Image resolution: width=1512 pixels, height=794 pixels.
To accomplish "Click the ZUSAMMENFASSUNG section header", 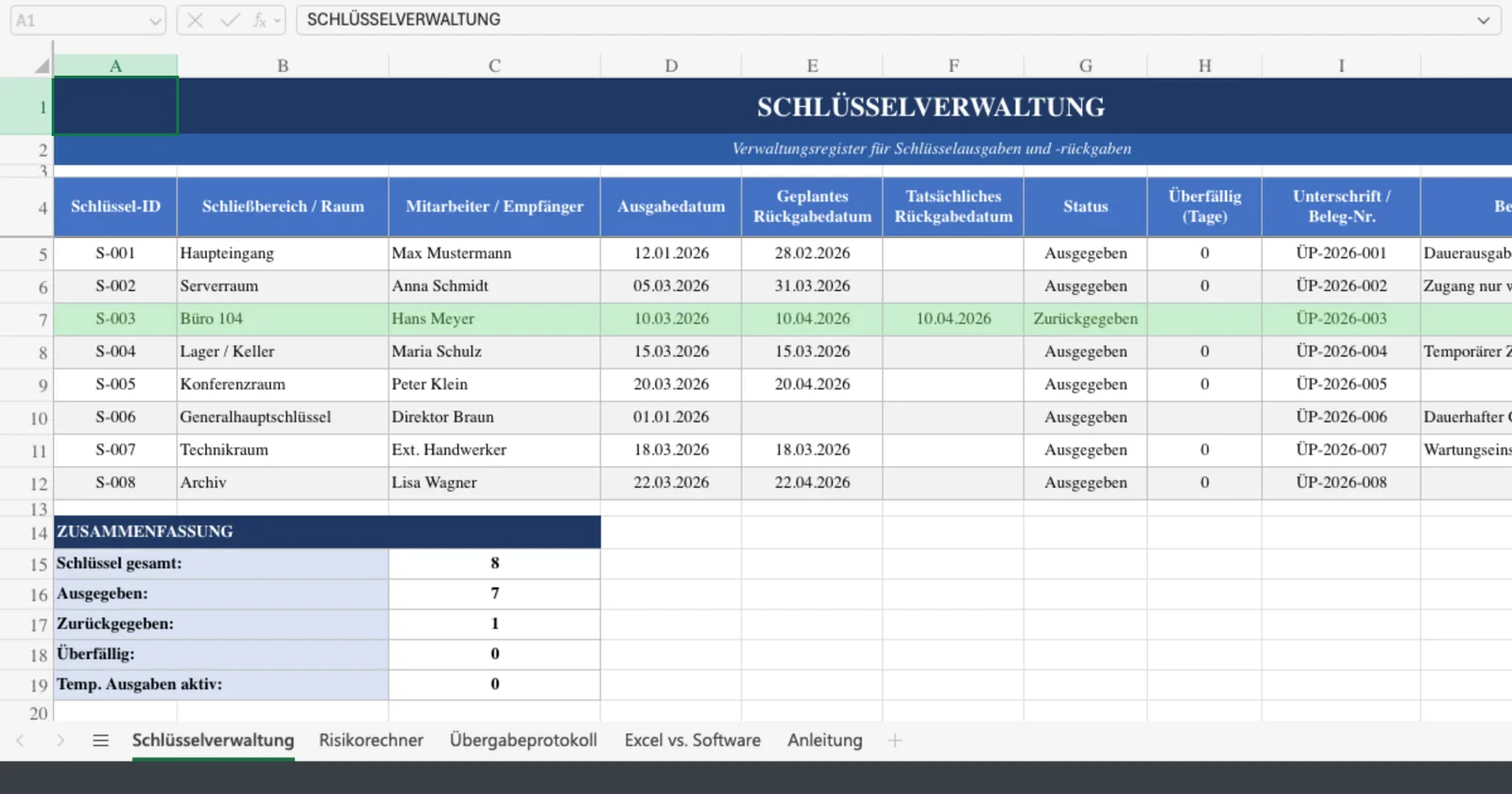I will (x=327, y=532).
